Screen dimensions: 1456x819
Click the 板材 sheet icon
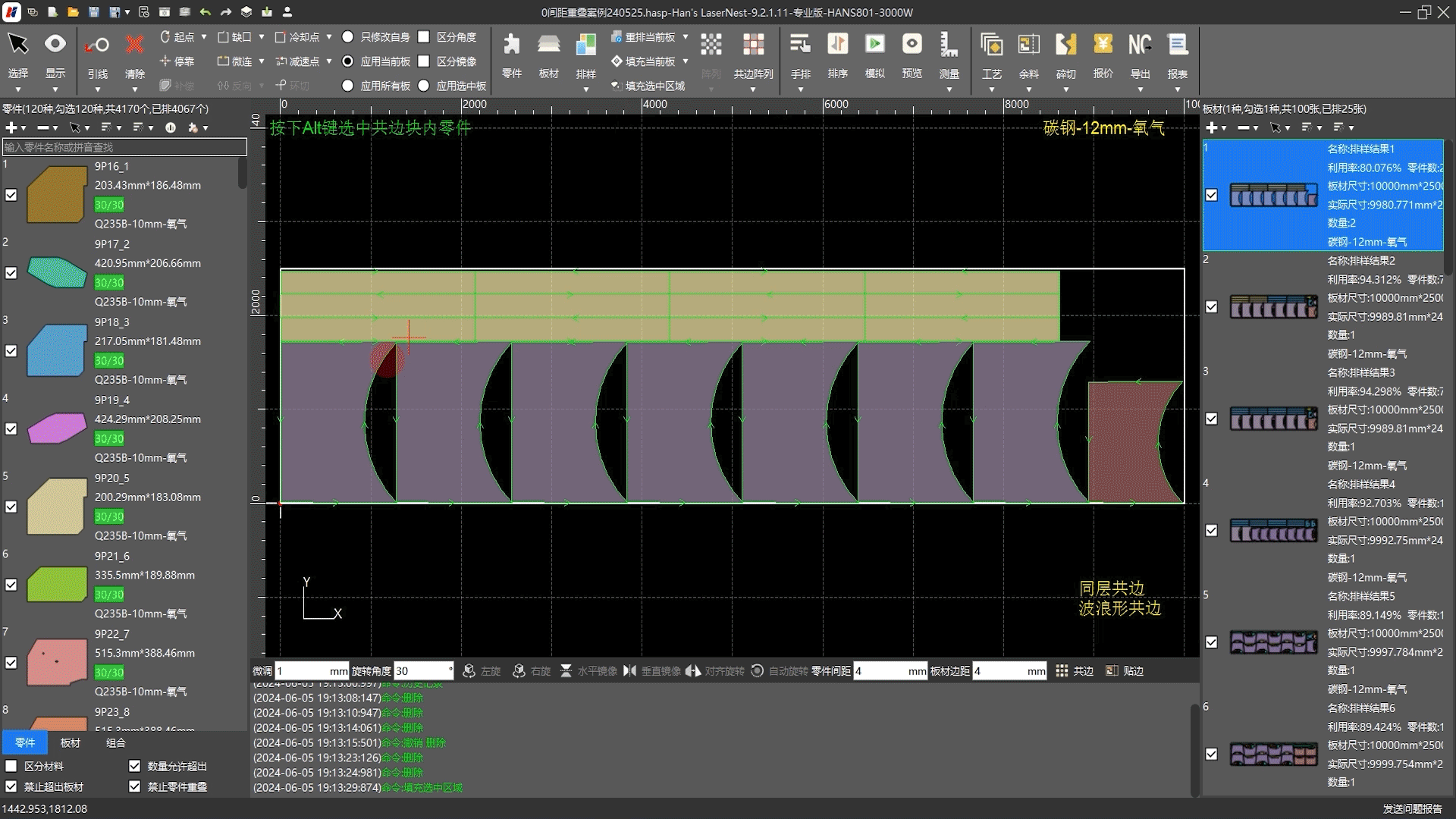click(548, 45)
